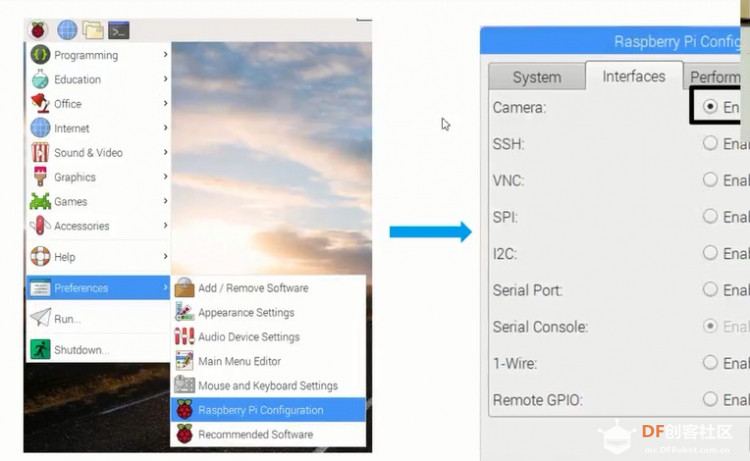This screenshot has width=750, height=461.
Task: Click the Mouse and Keyboard Settings icon
Action: click(x=185, y=385)
